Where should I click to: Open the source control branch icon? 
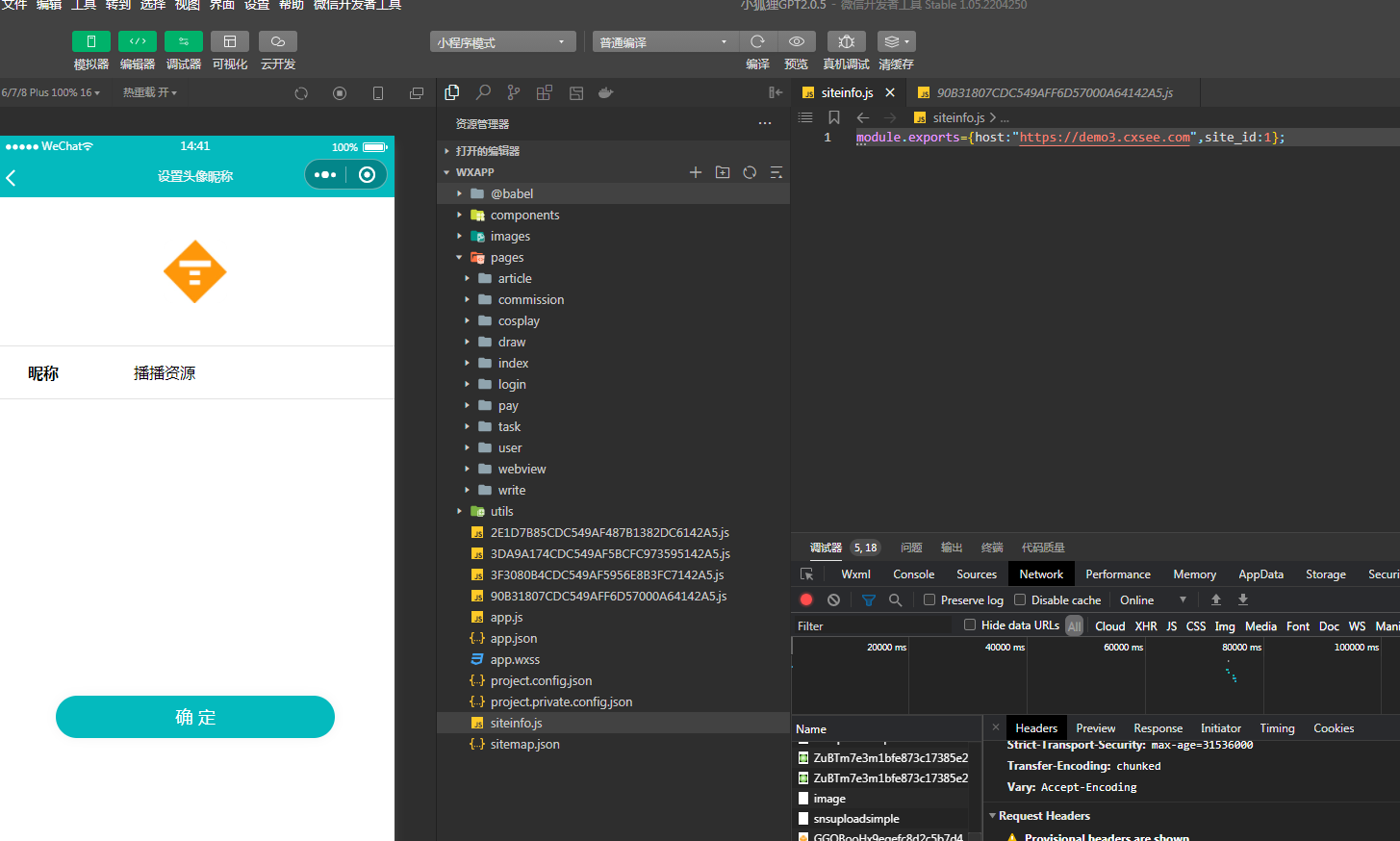tap(514, 92)
